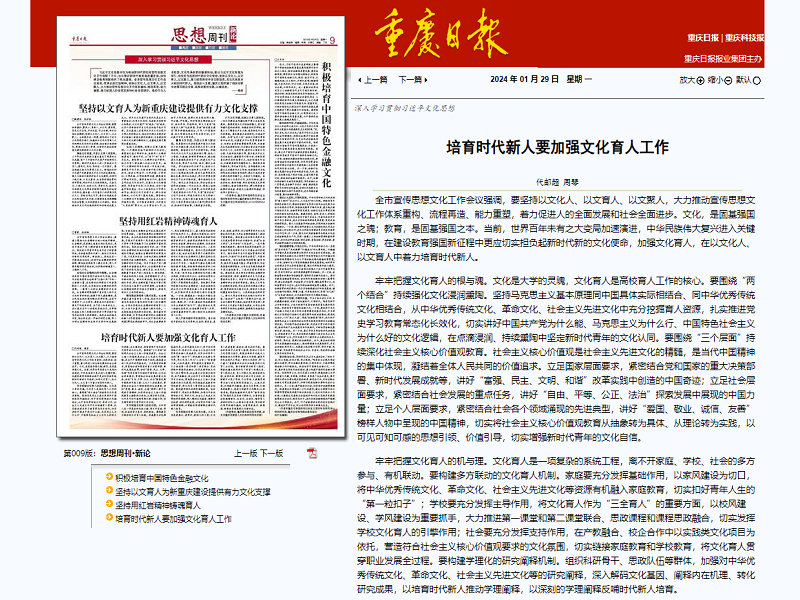
Task: Click the arrow icon after 下一篇
Action: 426,80
